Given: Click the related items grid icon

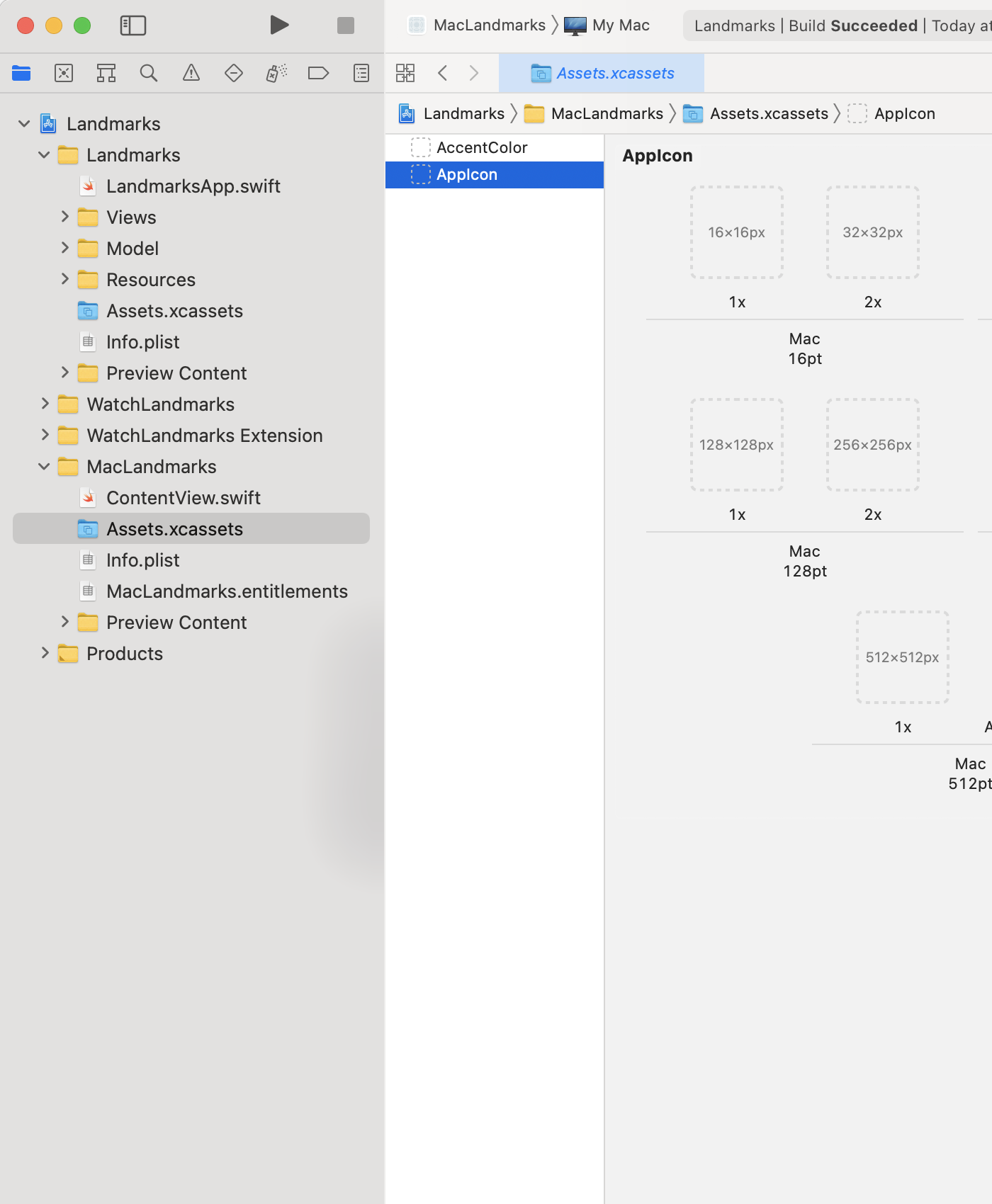Looking at the screenshot, I should [405, 73].
